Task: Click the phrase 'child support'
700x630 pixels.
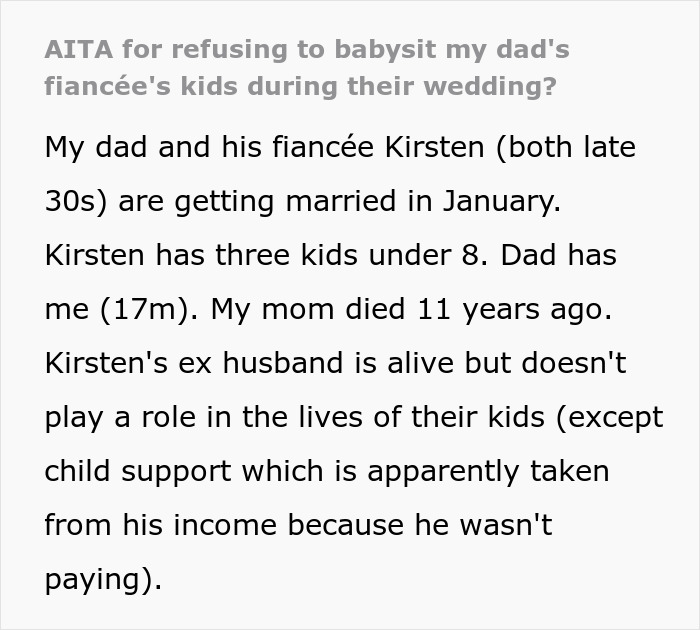Action: [139, 471]
